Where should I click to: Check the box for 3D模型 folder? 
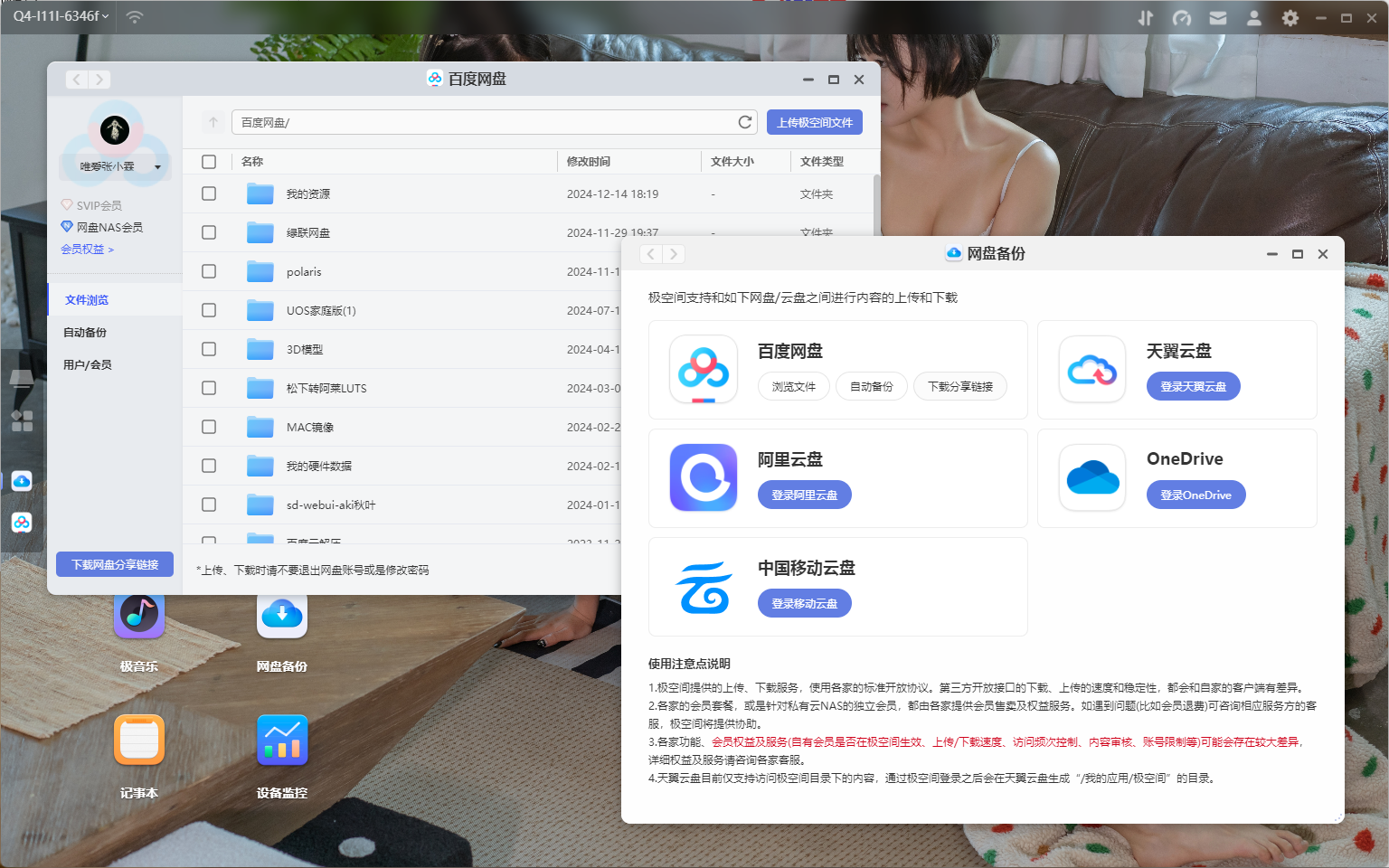coord(209,349)
